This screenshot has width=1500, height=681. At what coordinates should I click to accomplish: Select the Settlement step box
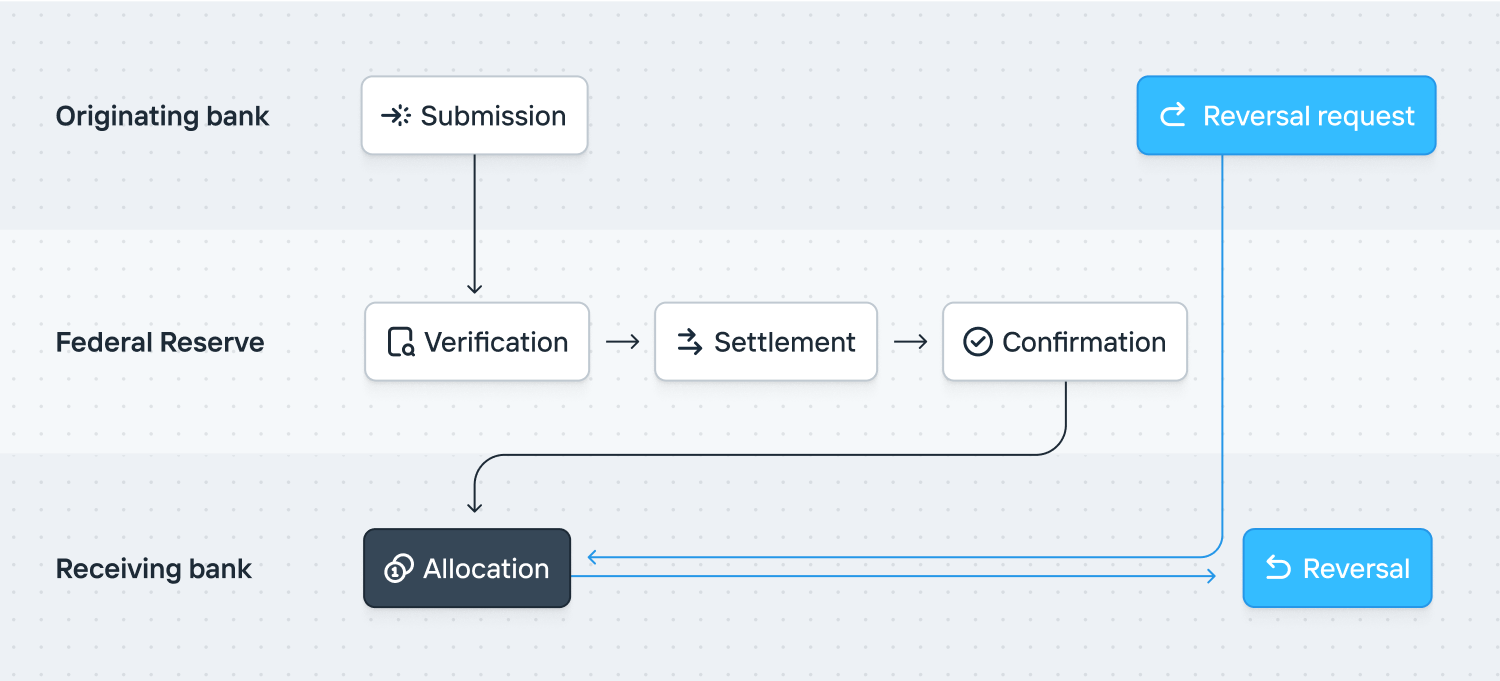pyautogui.click(x=766, y=342)
